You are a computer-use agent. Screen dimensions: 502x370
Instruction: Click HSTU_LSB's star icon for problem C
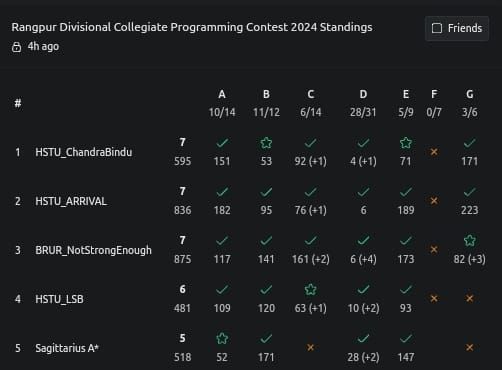click(x=310, y=289)
